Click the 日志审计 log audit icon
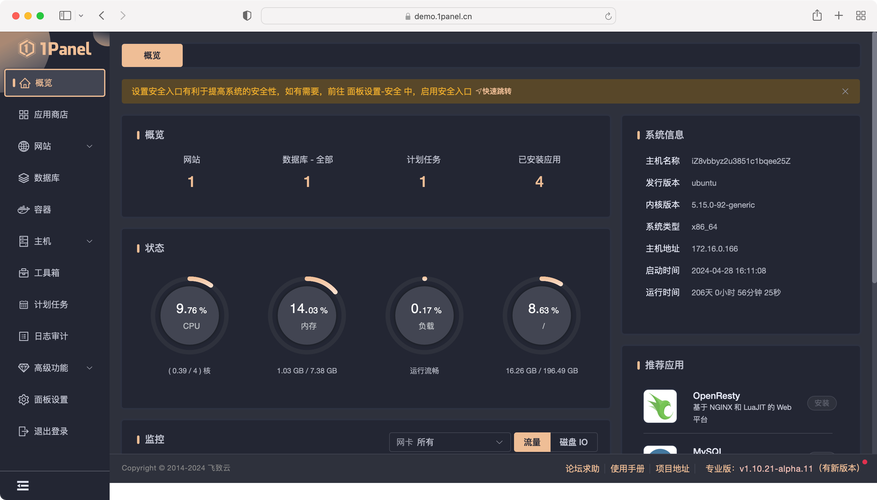 (24, 336)
